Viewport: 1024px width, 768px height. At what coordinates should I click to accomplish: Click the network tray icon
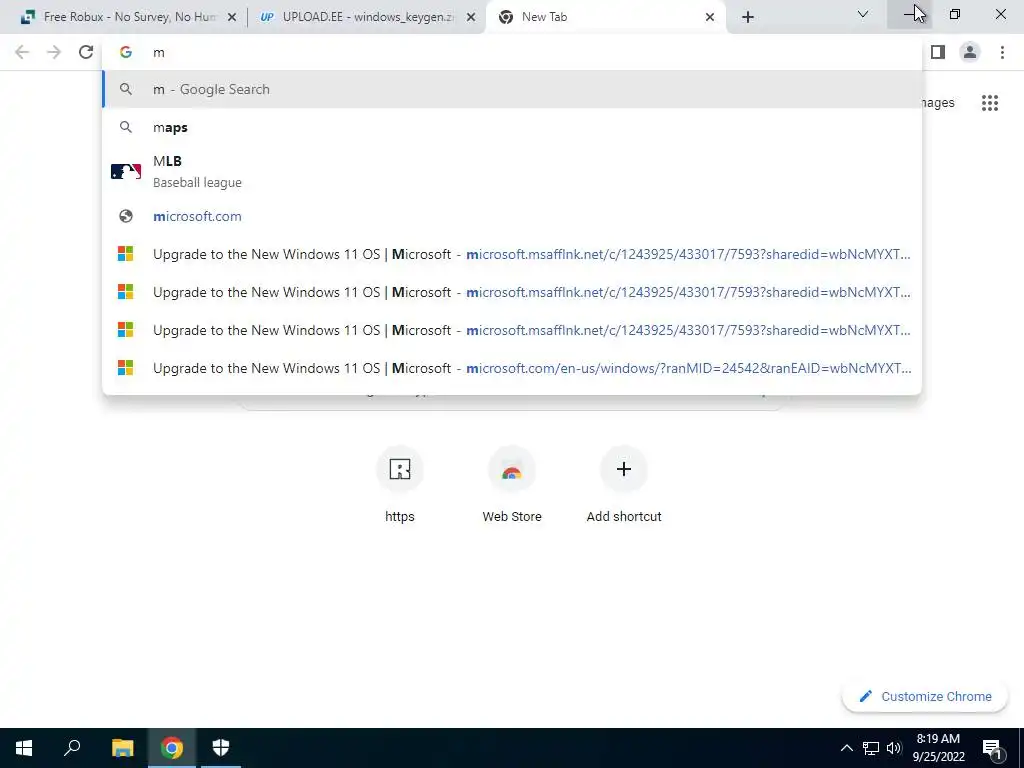point(871,748)
